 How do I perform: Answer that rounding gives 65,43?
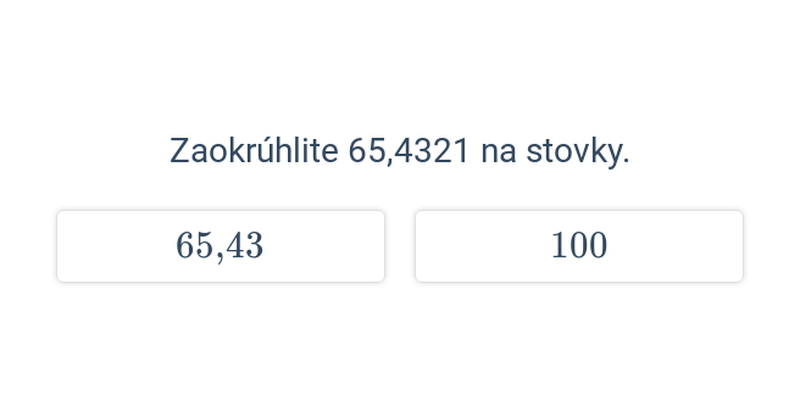click(220, 246)
